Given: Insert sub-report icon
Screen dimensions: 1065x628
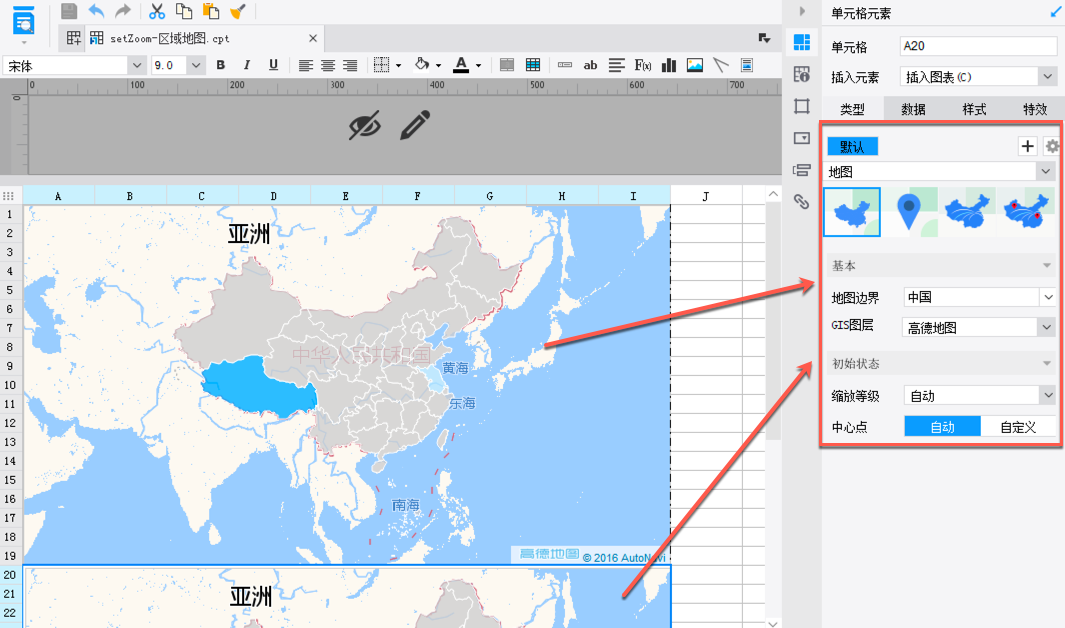Looking at the screenshot, I should point(746,65).
